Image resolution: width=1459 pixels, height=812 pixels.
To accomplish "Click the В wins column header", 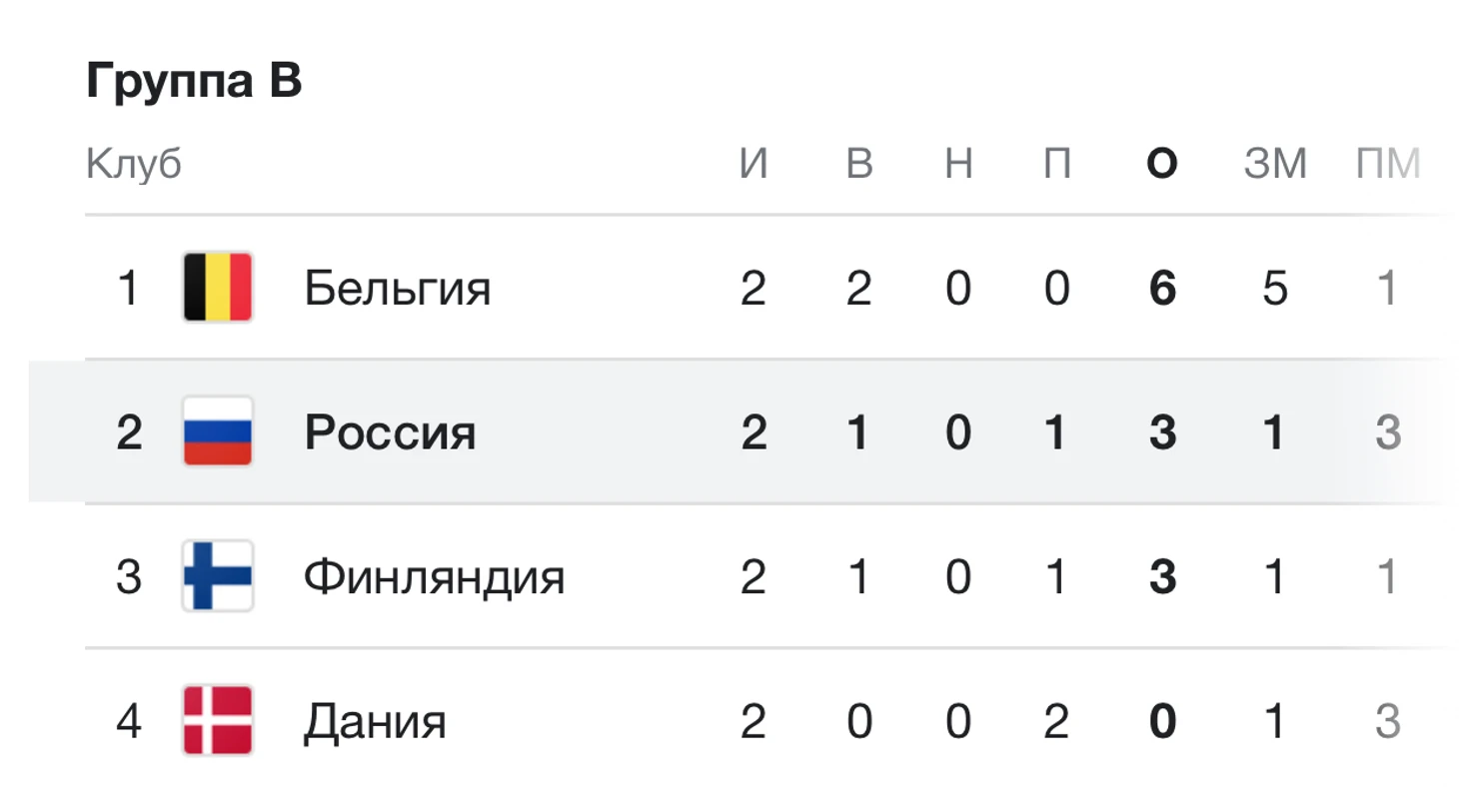I will (x=859, y=163).
